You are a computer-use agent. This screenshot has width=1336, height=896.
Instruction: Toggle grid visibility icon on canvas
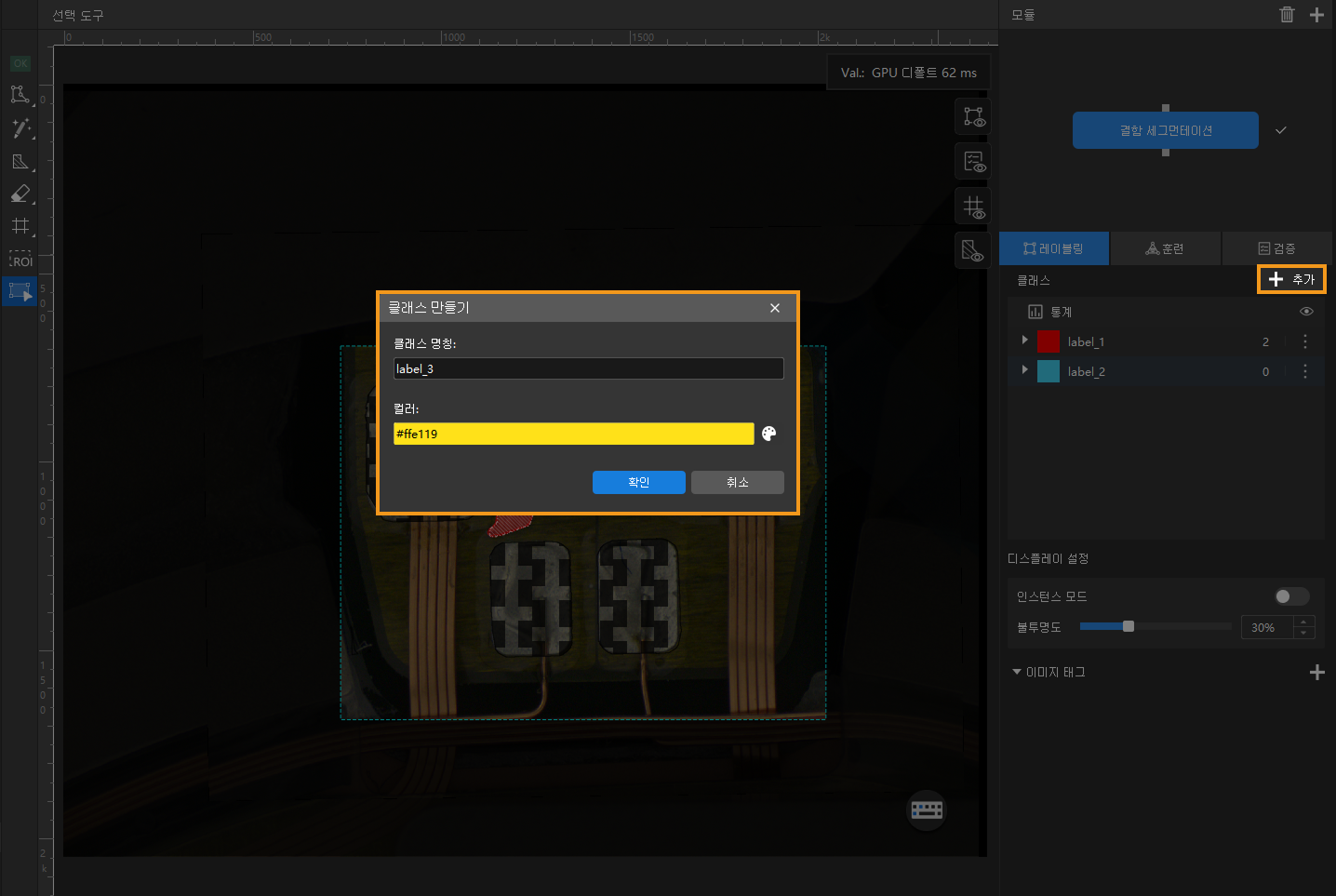coord(973,207)
